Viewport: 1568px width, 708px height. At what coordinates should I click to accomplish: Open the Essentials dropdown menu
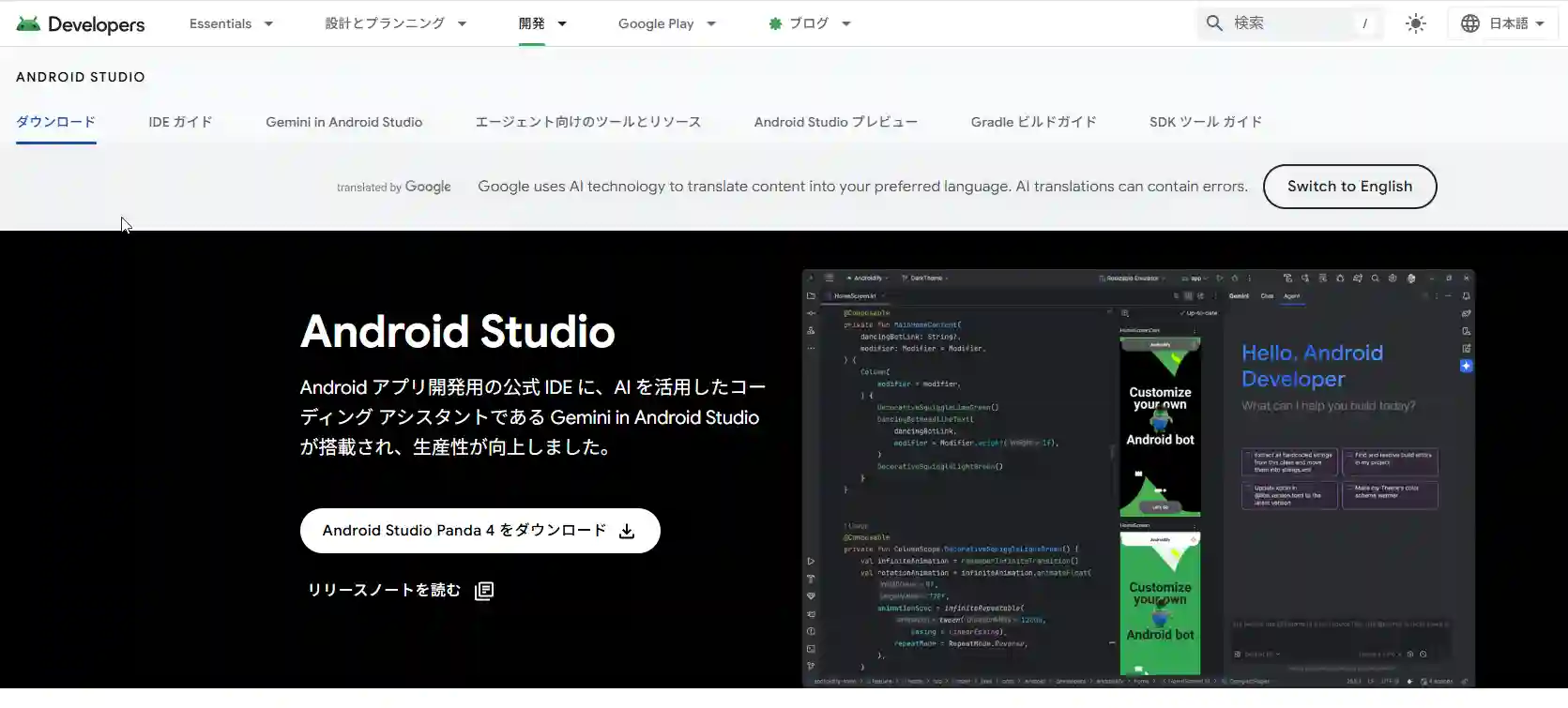click(x=232, y=23)
